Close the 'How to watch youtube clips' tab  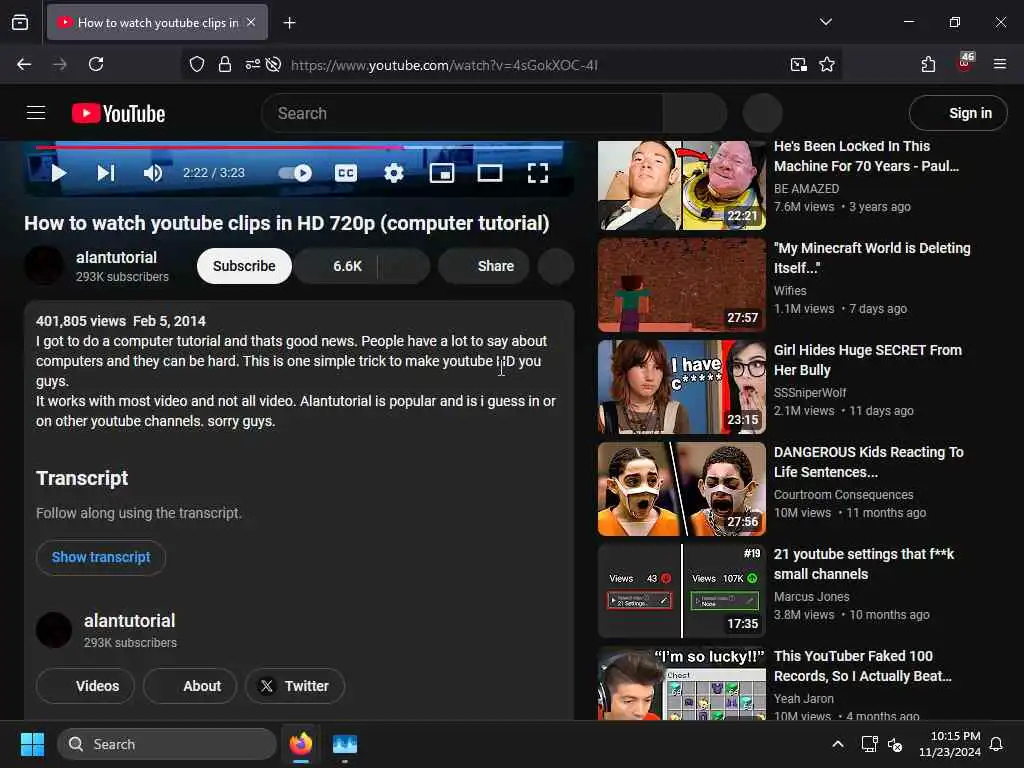pyautogui.click(x=251, y=22)
